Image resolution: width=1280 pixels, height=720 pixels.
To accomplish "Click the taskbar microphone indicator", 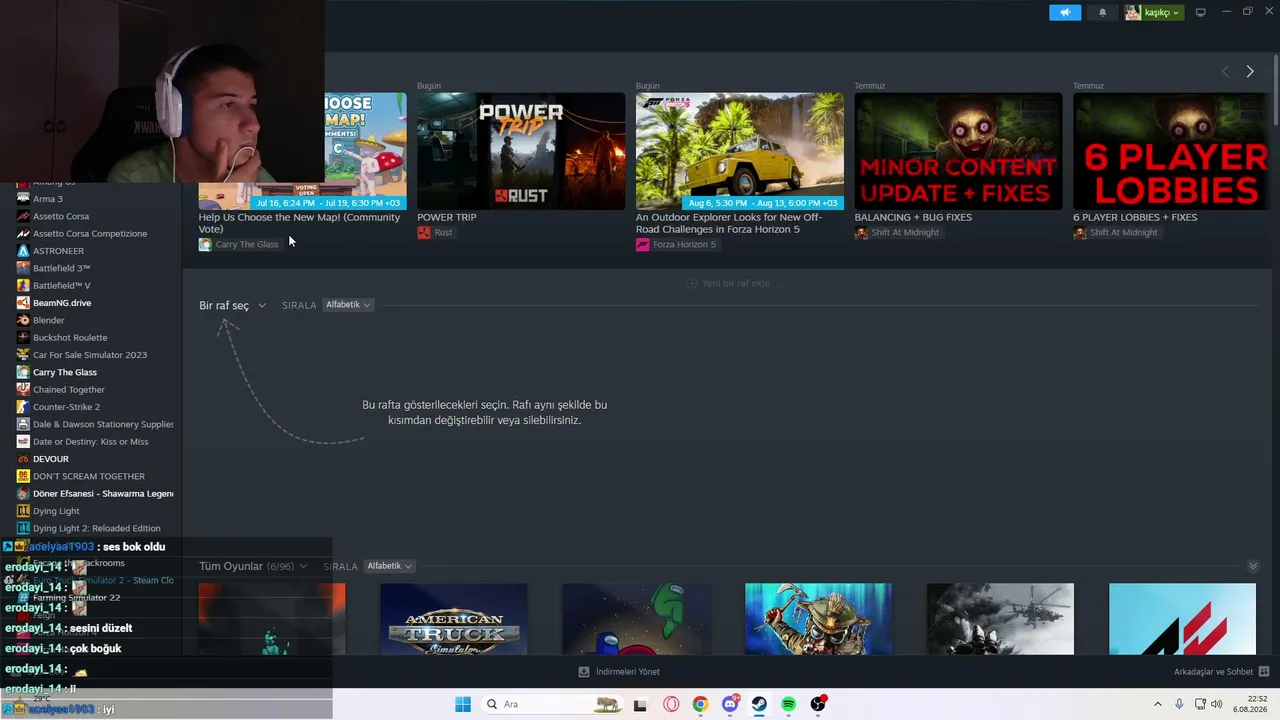I will click(1180, 704).
